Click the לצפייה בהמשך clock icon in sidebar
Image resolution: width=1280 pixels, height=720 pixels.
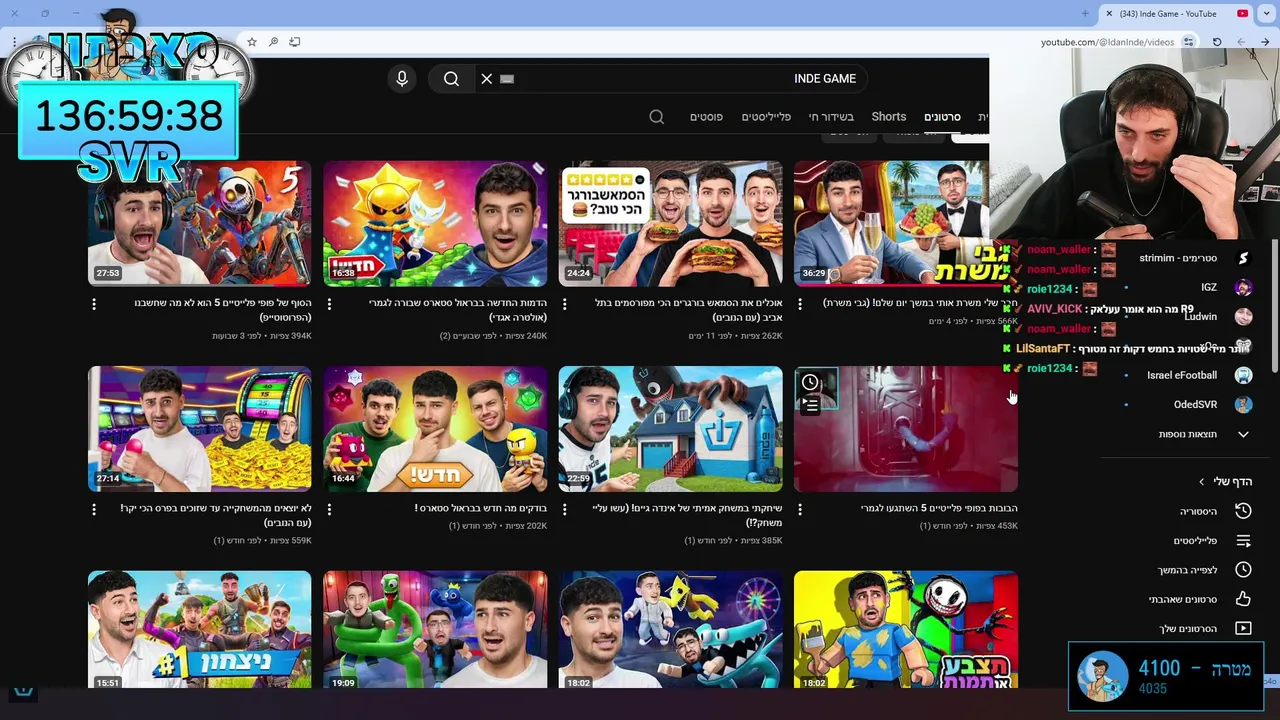pyautogui.click(x=1243, y=570)
